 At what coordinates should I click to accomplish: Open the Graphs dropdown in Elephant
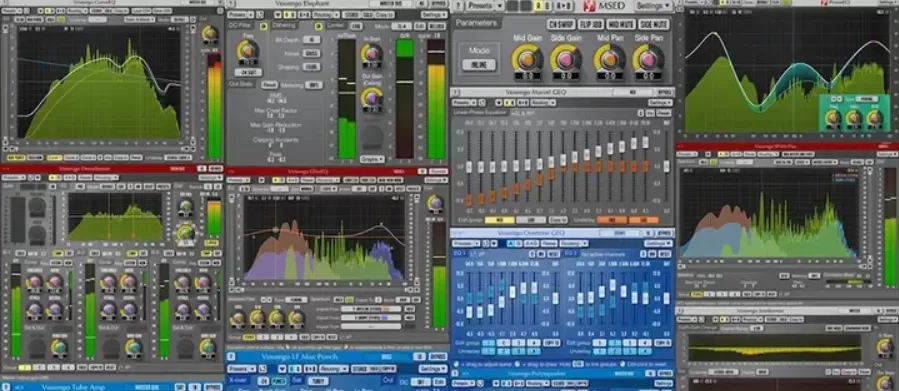[373, 159]
